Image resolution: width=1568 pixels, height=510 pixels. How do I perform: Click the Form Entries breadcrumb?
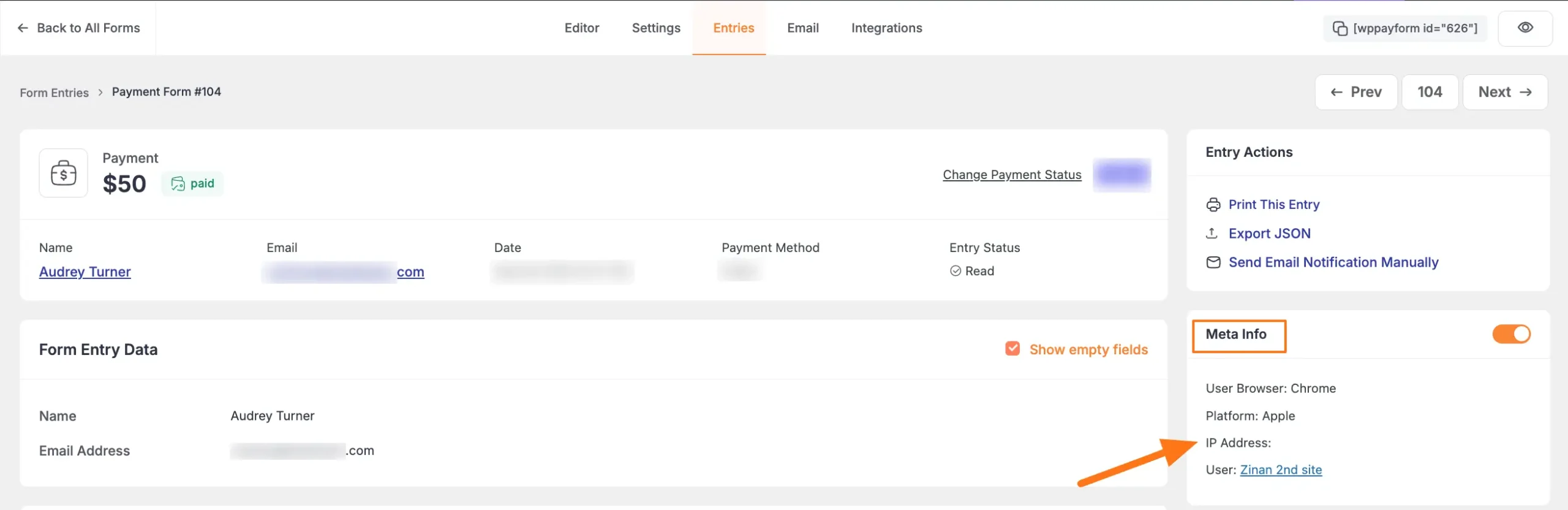click(54, 93)
